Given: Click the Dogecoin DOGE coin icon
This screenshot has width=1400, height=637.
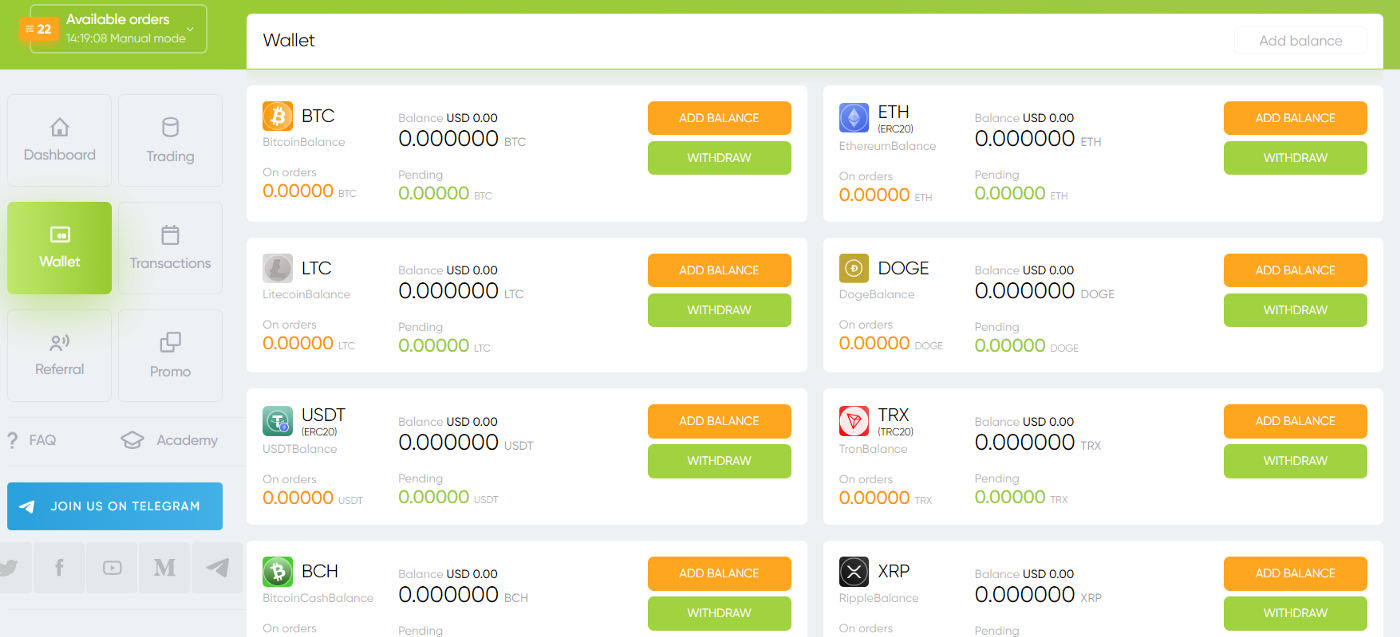Looking at the screenshot, I should [x=854, y=268].
